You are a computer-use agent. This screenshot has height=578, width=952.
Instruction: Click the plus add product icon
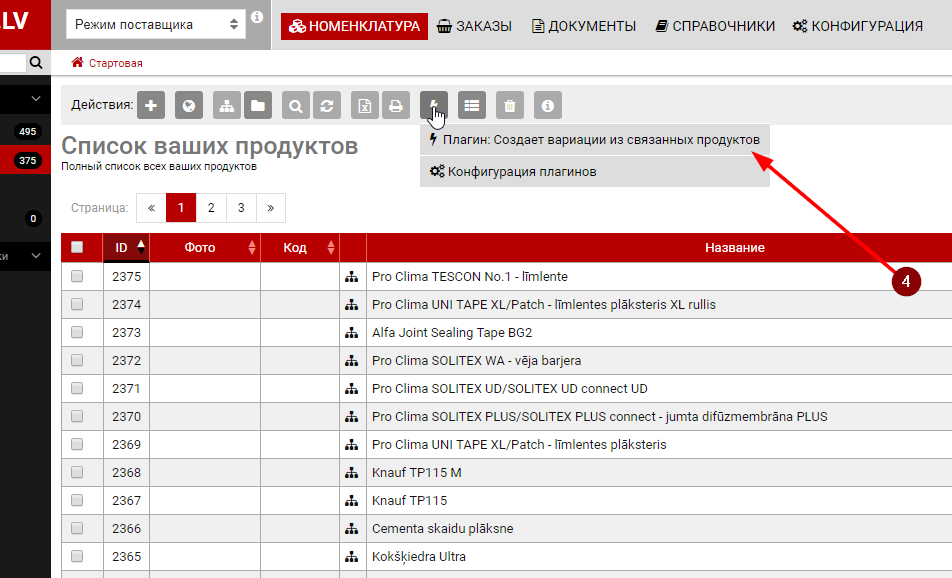click(151, 105)
